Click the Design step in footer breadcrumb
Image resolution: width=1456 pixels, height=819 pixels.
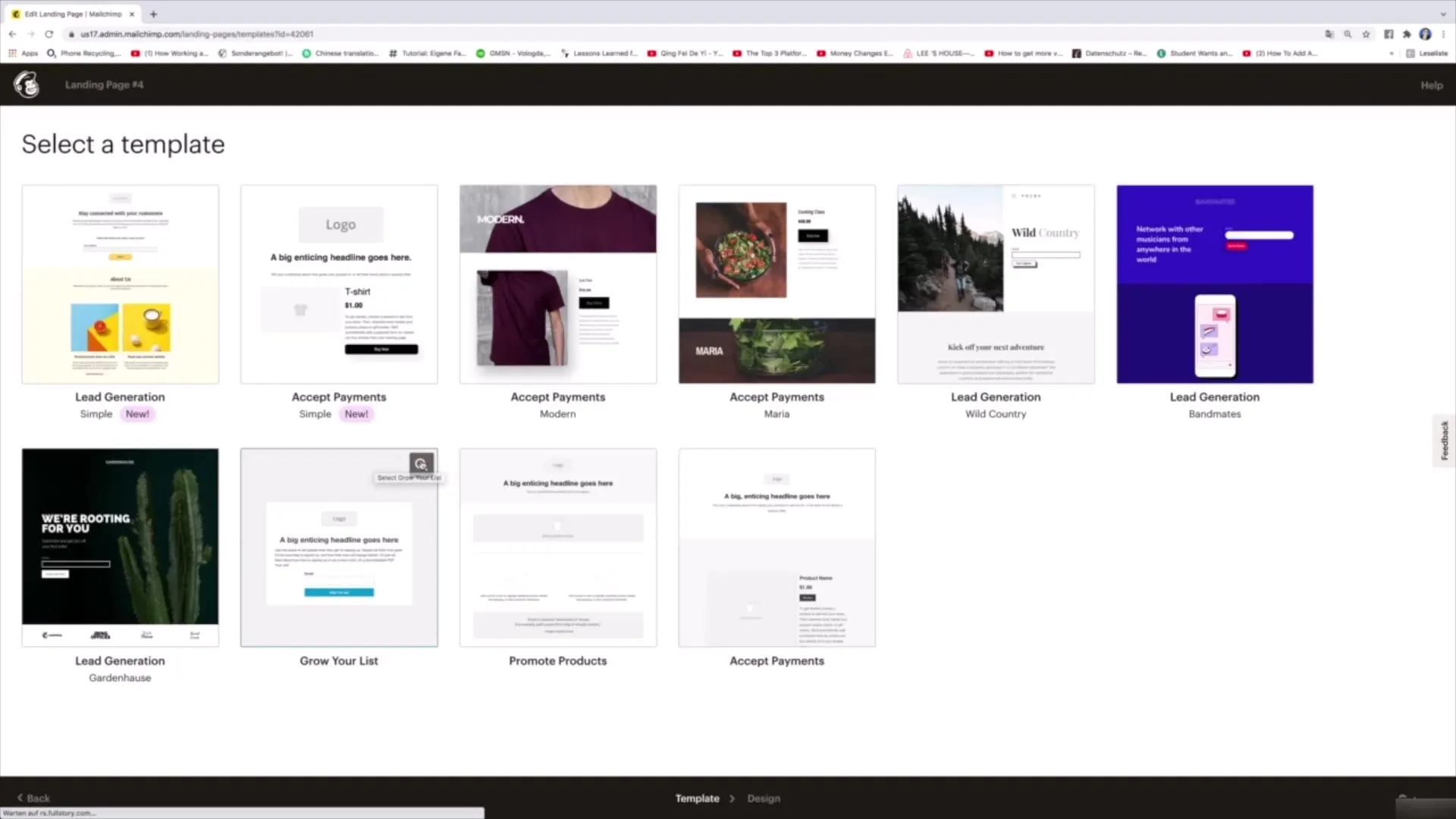pos(764,798)
